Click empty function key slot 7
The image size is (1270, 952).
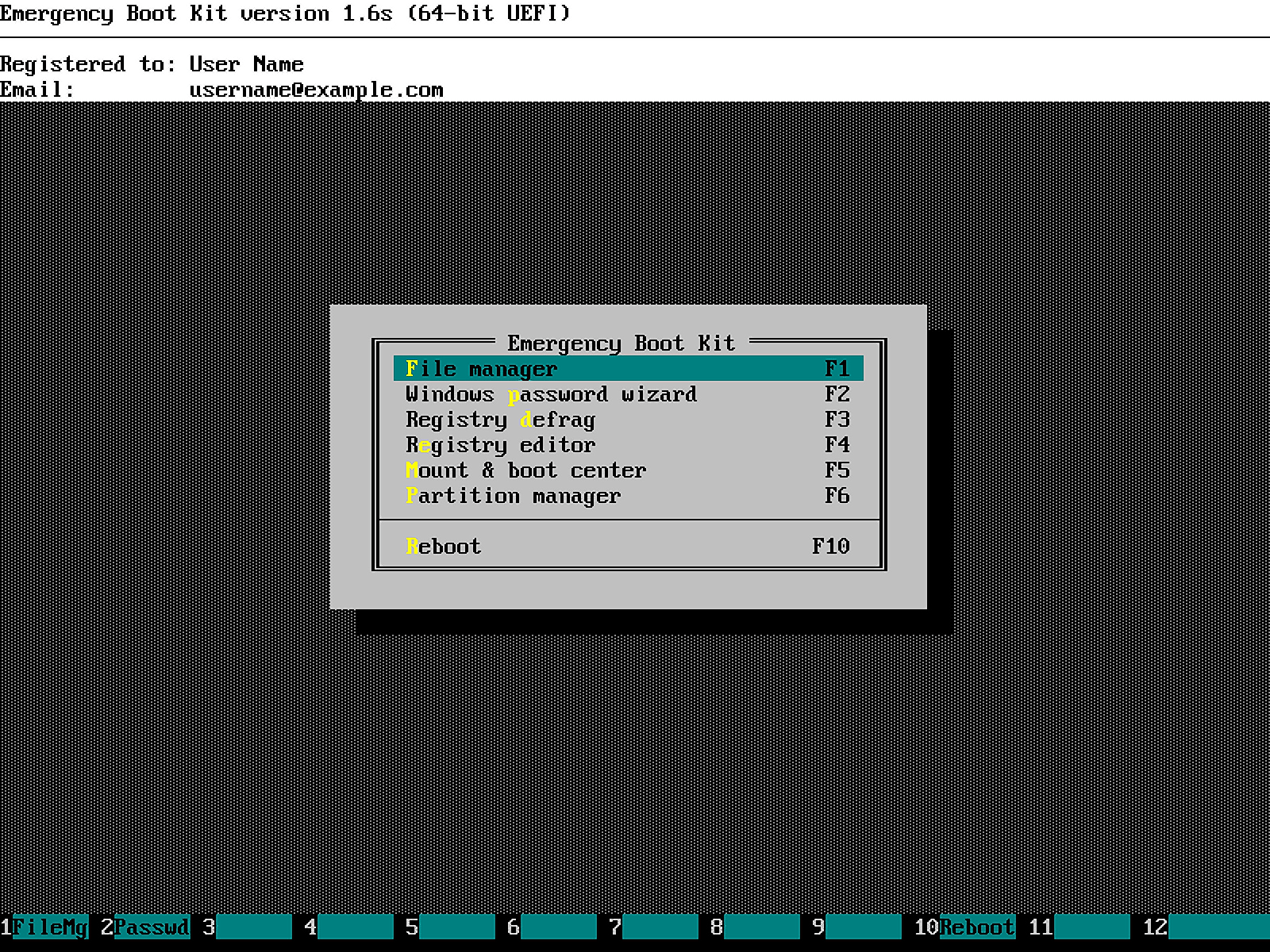click(x=654, y=927)
